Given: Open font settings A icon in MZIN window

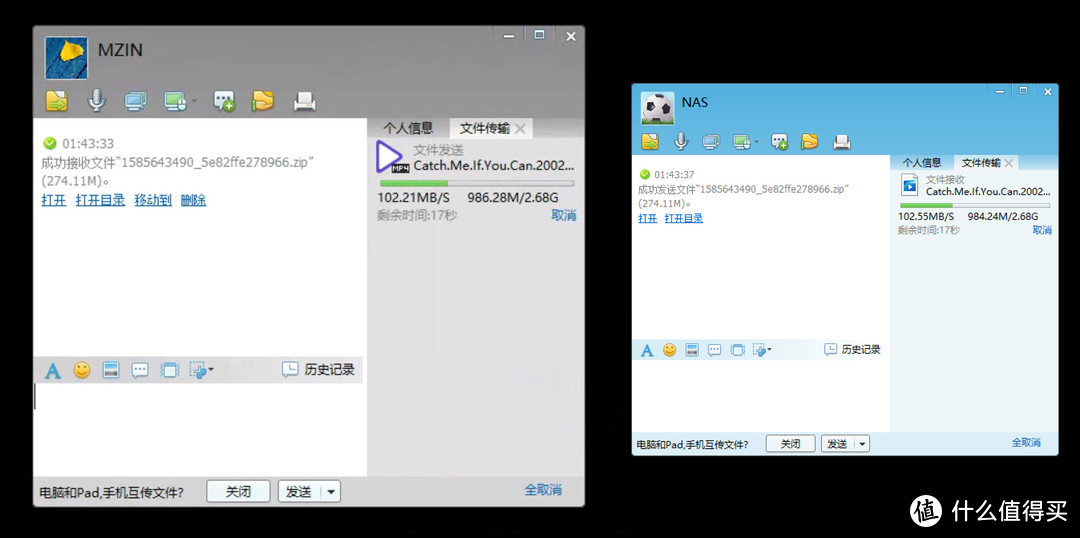Looking at the screenshot, I should point(53,371).
